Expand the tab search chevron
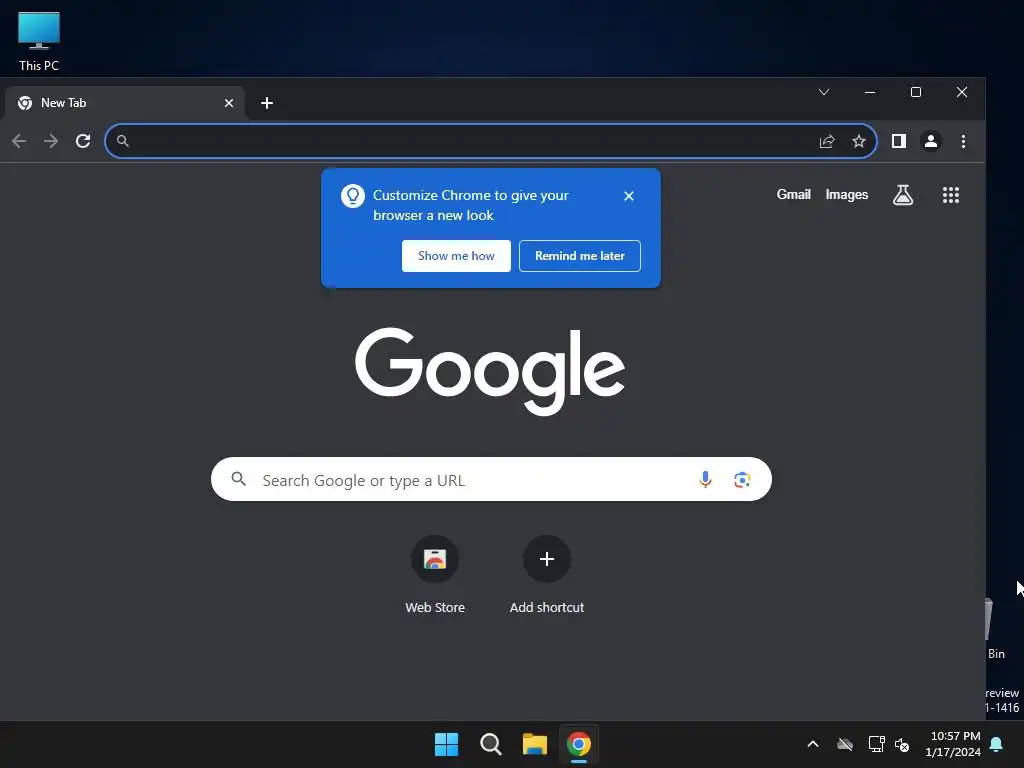Screen dimensions: 1024x768 tap(824, 92)
